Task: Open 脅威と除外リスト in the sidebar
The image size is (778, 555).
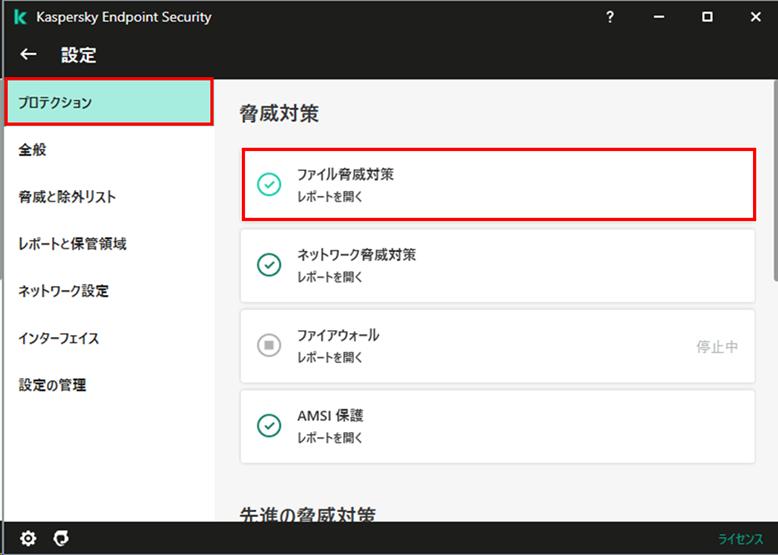Action: tap(109, 197)
